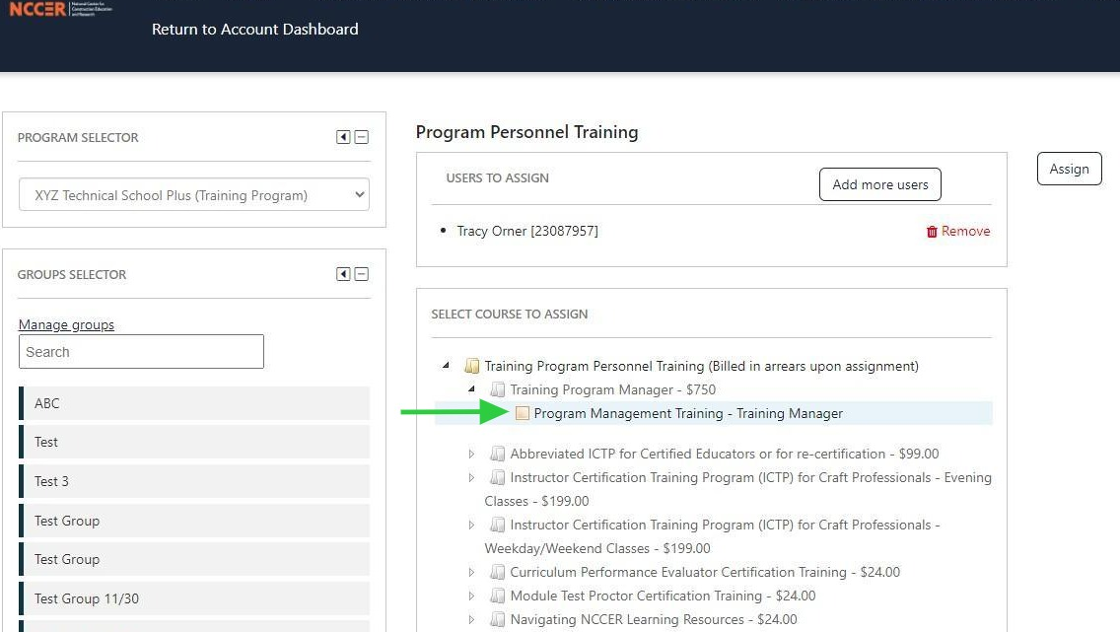Click Return to Account Dashboard
This screenshot has width=1120, height=632.
click(x=255, y=29)
